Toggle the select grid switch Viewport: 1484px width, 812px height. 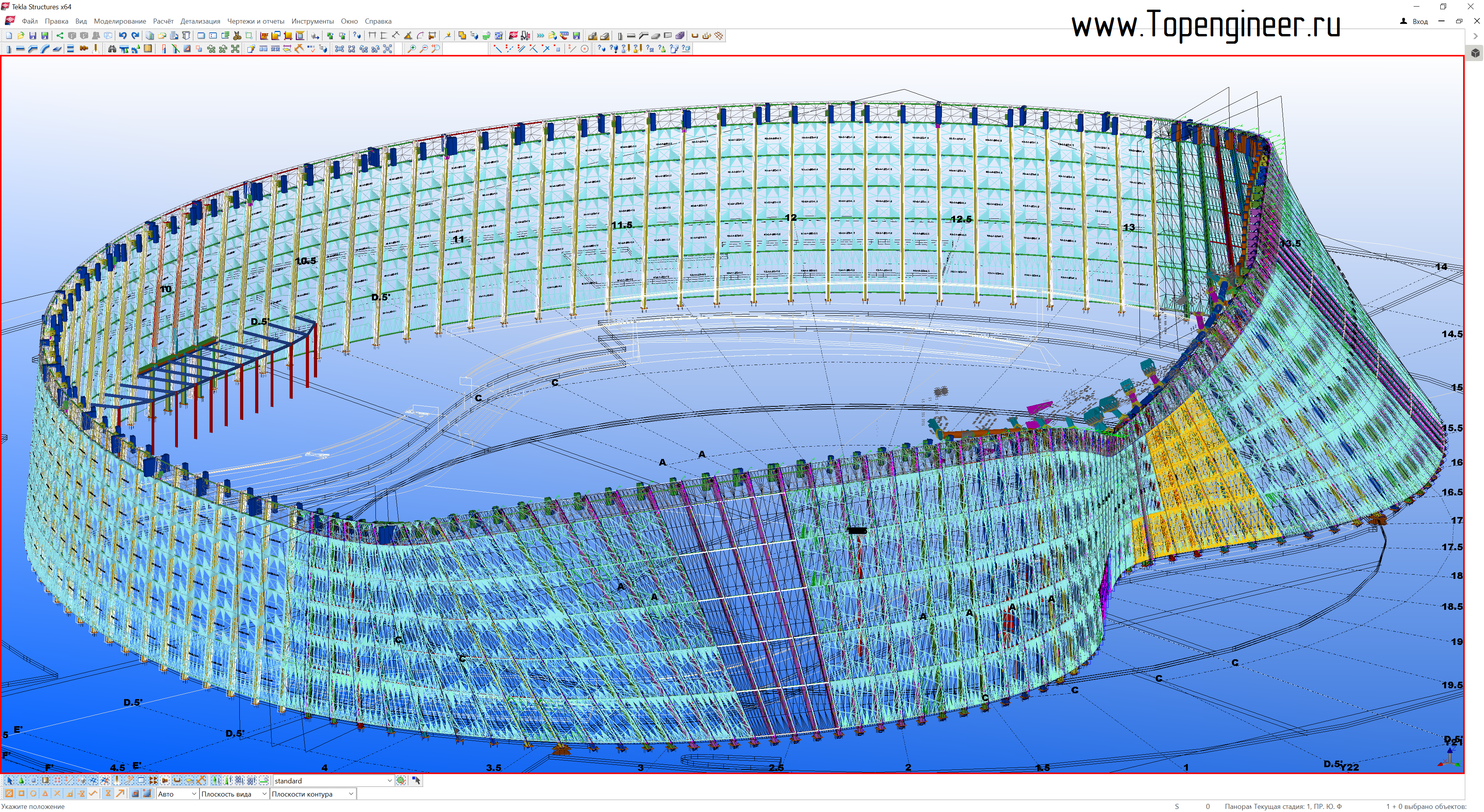click(93, 780)
